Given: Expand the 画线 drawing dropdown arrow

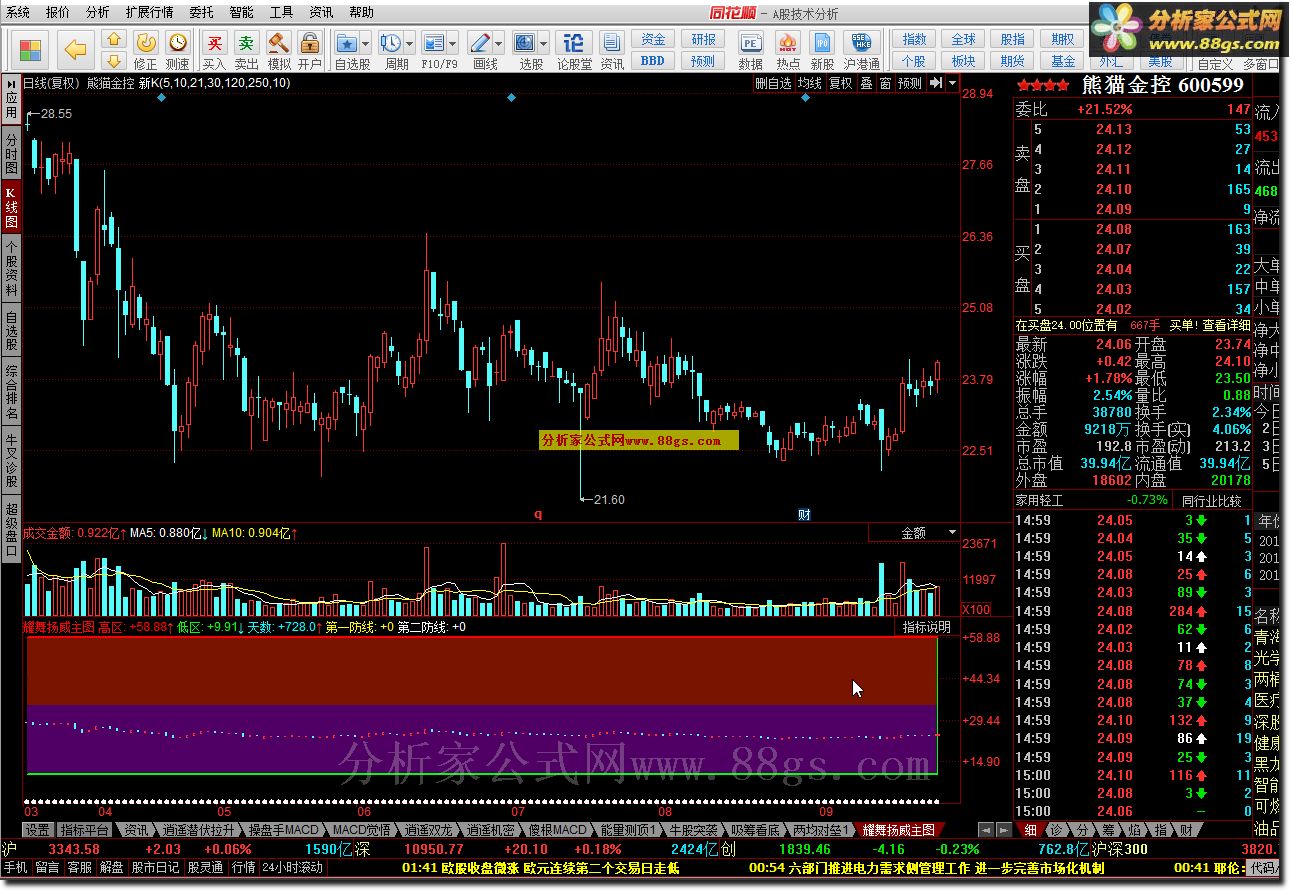Looking at the screenshot, I should point(497,44).
